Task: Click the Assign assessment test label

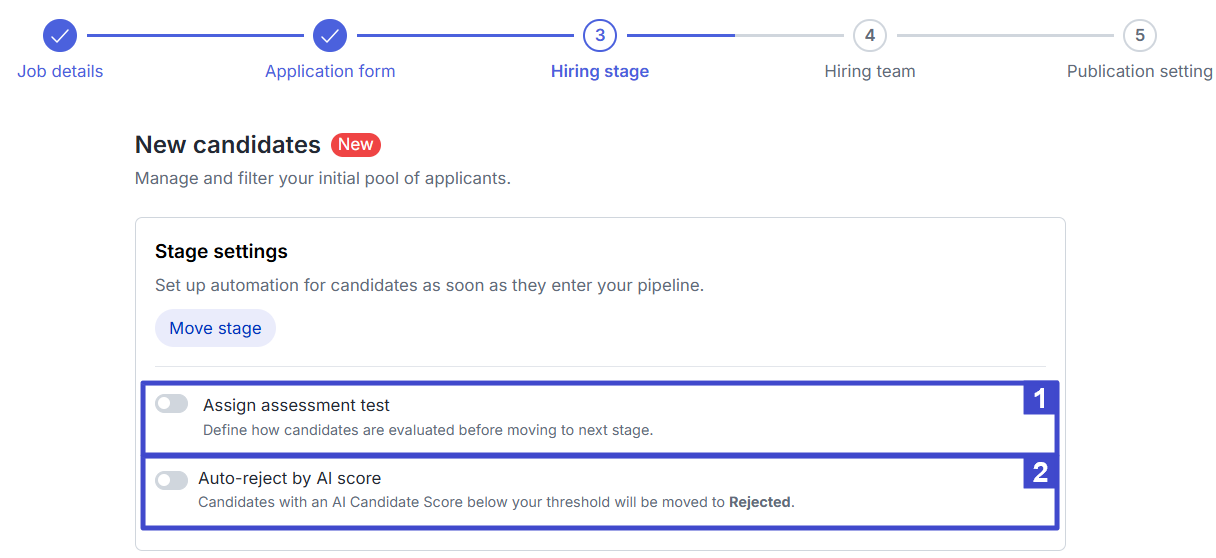Action: (296, 406)
